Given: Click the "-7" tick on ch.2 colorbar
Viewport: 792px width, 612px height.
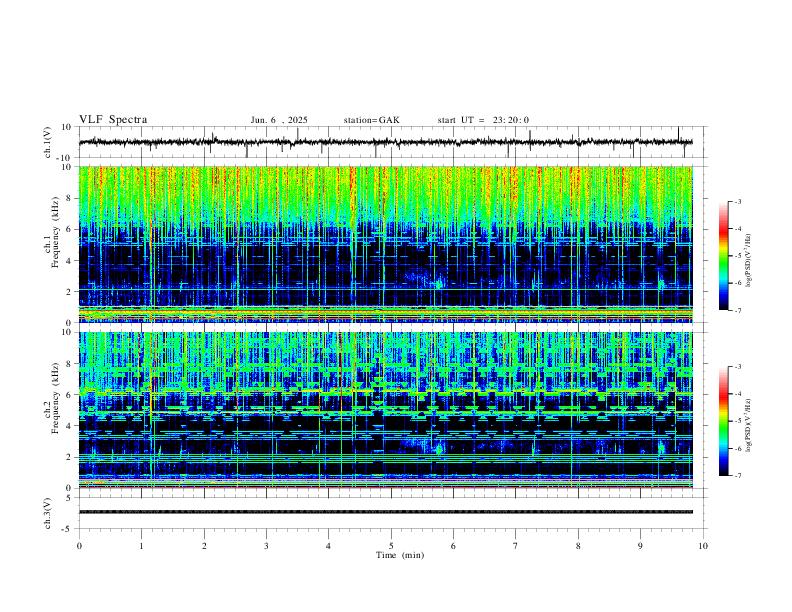Looking at the screenshot, I should pyautogui.click(x=738, y=476).
